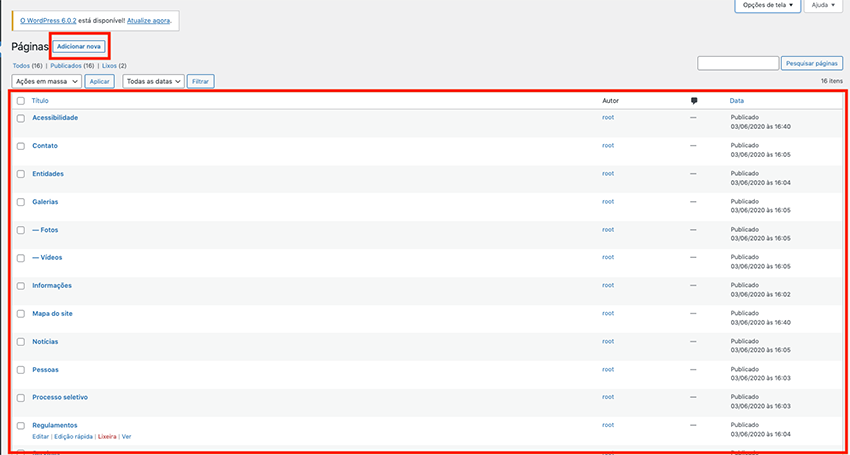
Task: Expand the Ajuda help tab
Action: click(x=823, y=6)
